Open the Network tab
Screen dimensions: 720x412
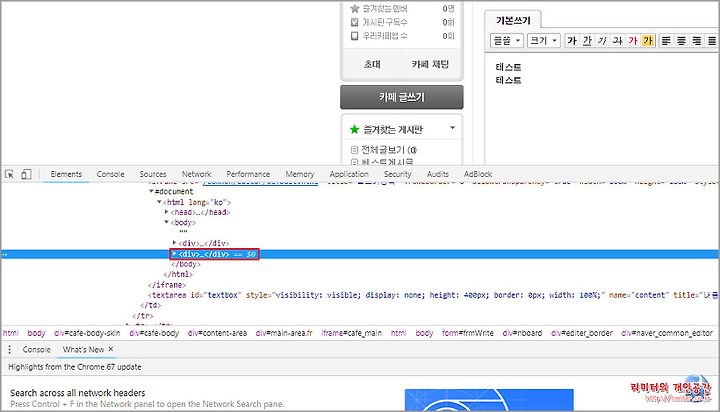click(197, 174)
